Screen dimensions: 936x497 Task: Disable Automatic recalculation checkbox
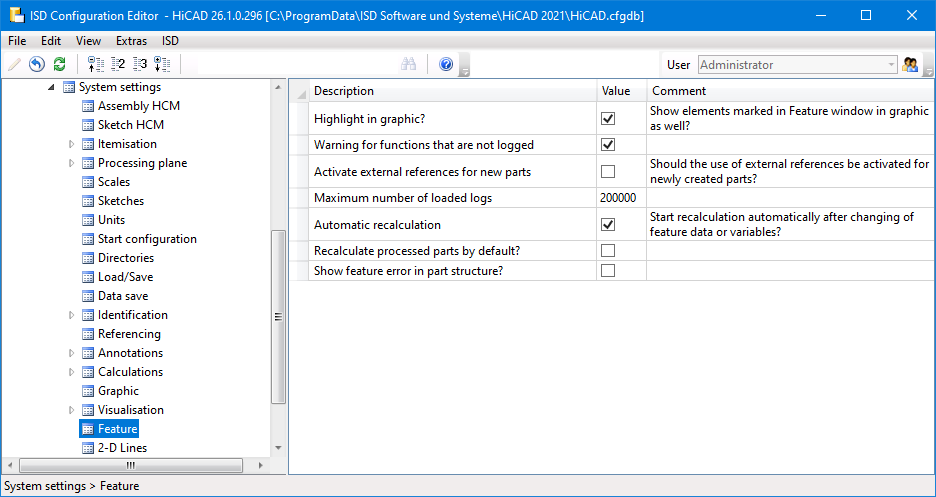pos(608,225)
